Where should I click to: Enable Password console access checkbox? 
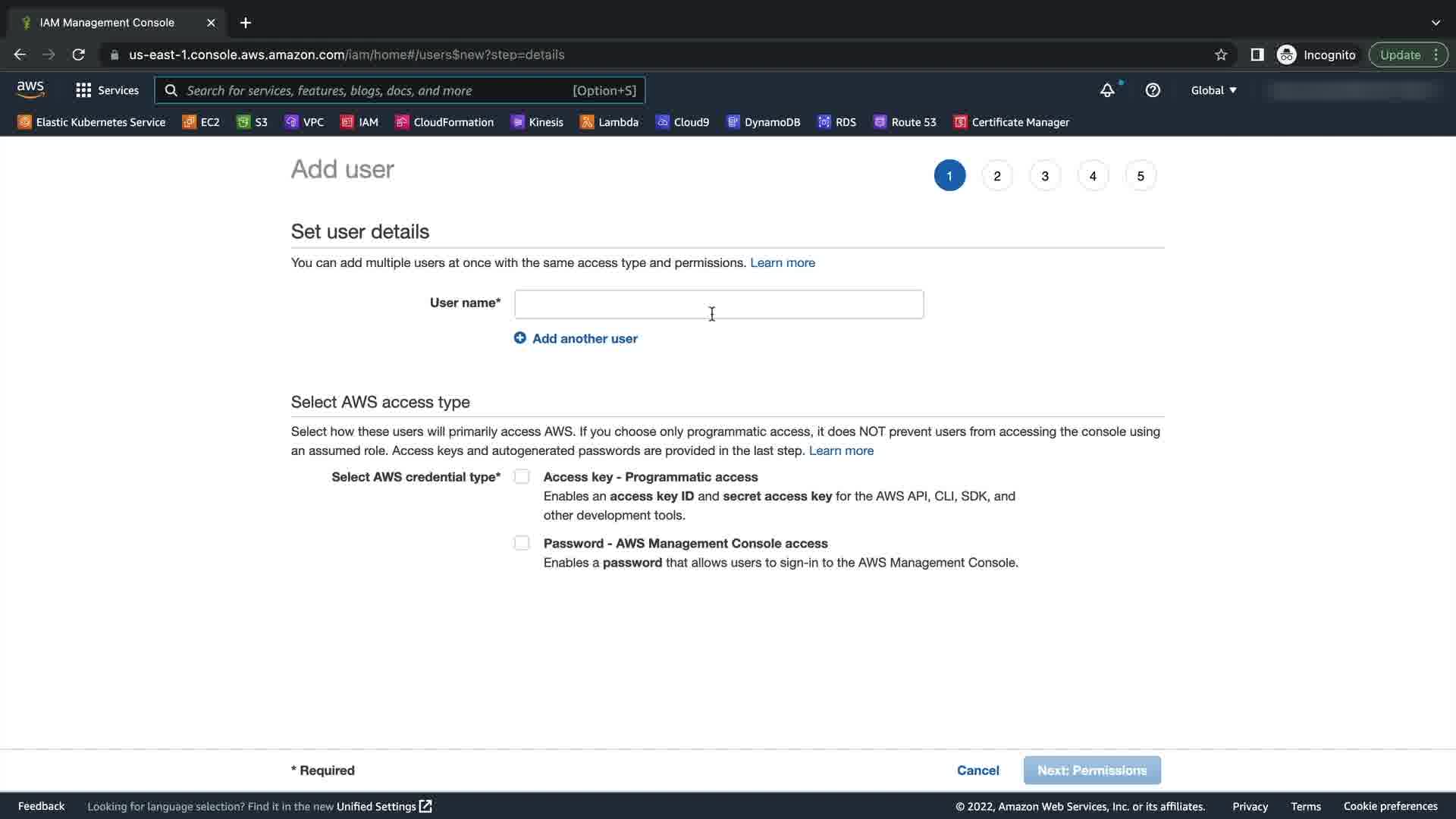click(x=522, y=543)
